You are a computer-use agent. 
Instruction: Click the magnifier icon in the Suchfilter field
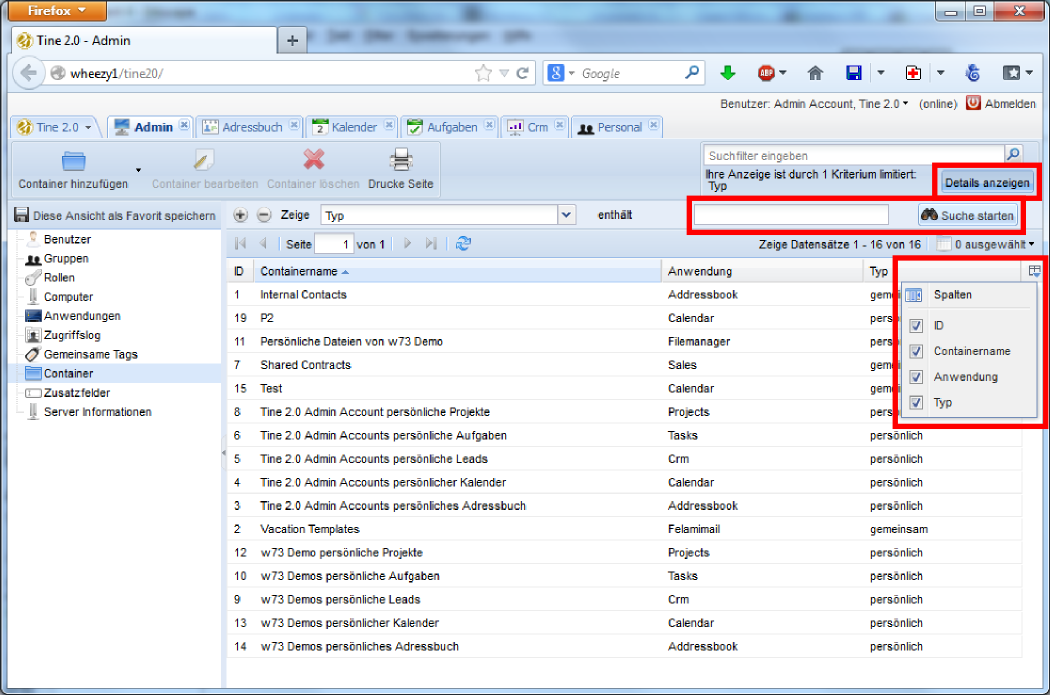[1013, 155]
